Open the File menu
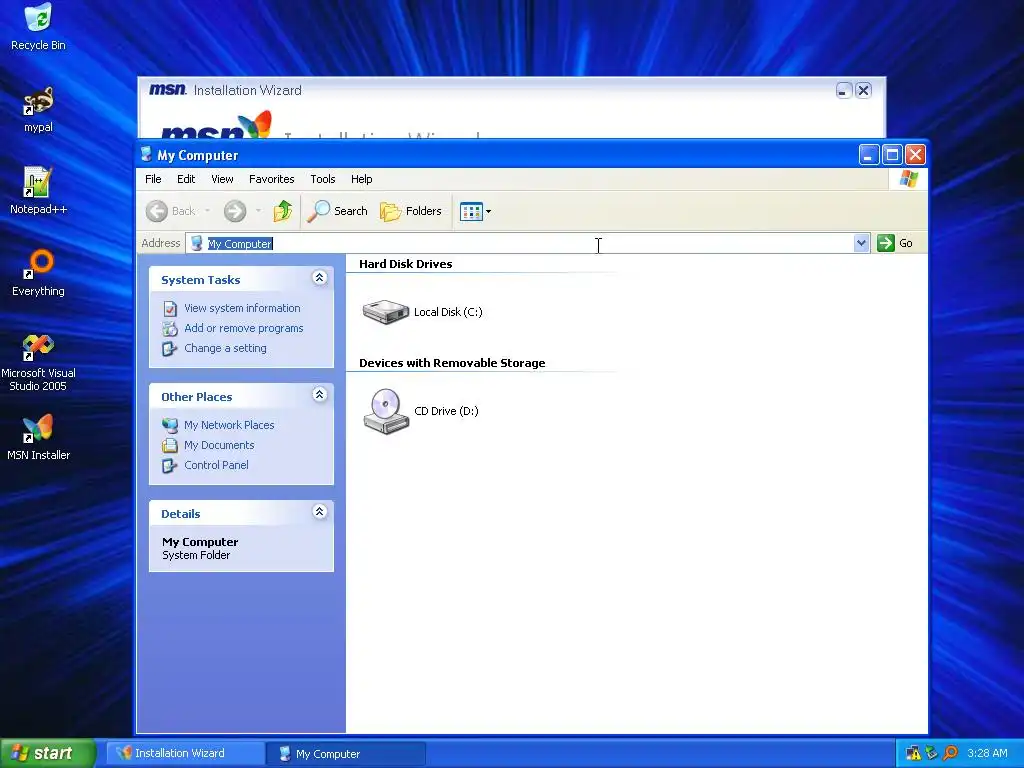Image resolution: width=1024 pixels, height=768 pixels. (x=153, y=179)
